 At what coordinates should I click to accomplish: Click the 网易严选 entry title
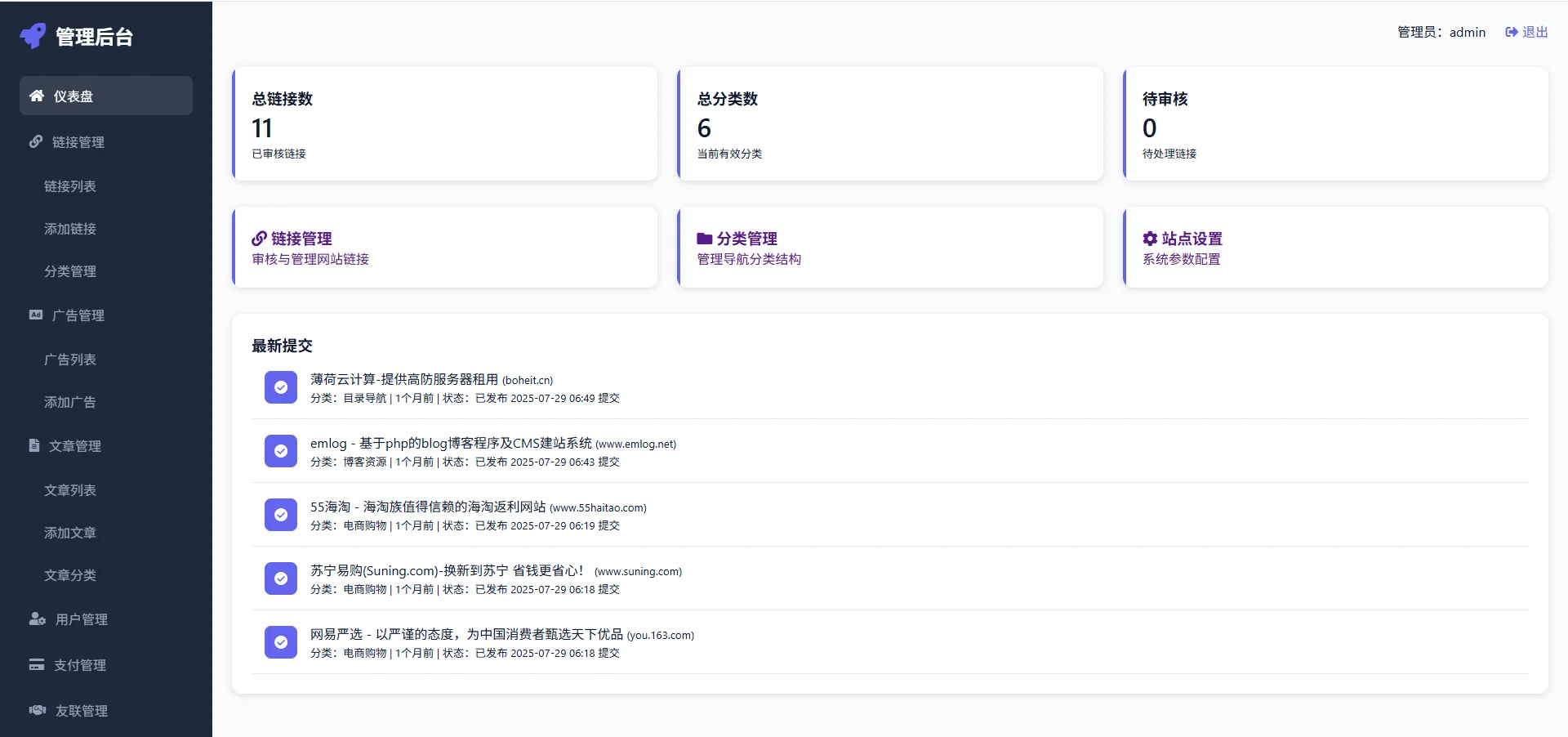pyautogui.click(x=466, y=634)
